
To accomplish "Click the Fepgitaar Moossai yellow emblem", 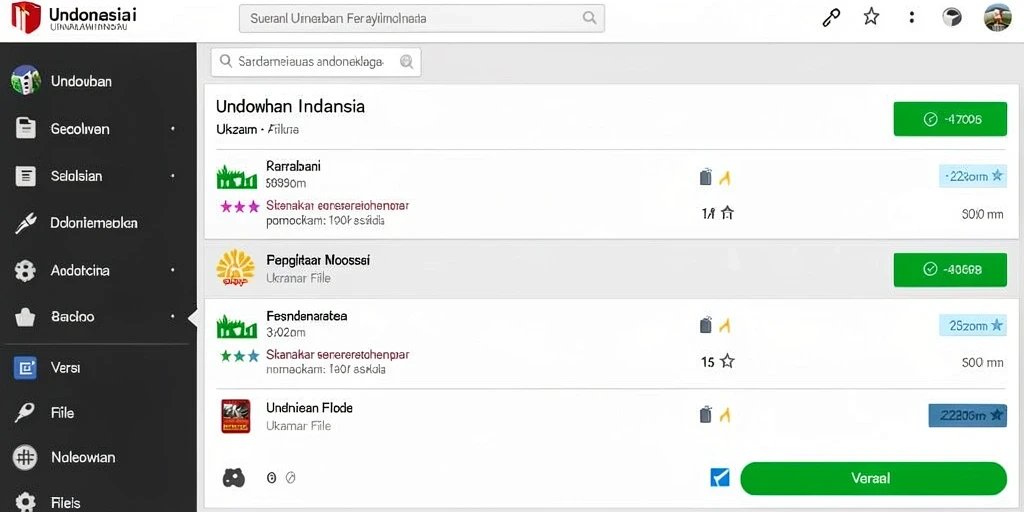I will point(236,268).
